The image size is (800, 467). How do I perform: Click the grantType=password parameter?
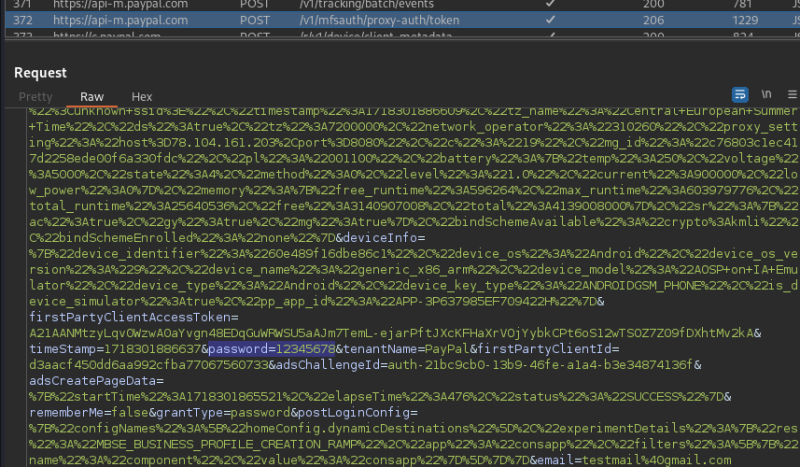coord(223,412)
